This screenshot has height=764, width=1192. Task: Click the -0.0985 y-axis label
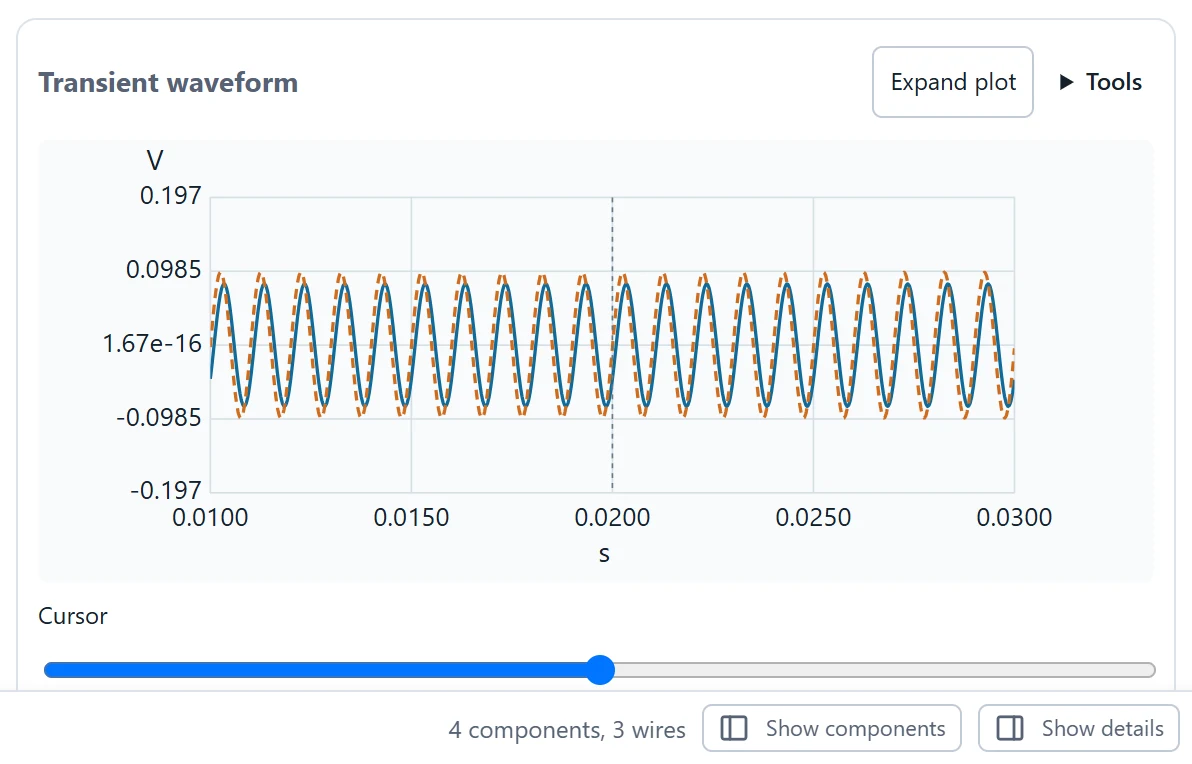point(158,417)
